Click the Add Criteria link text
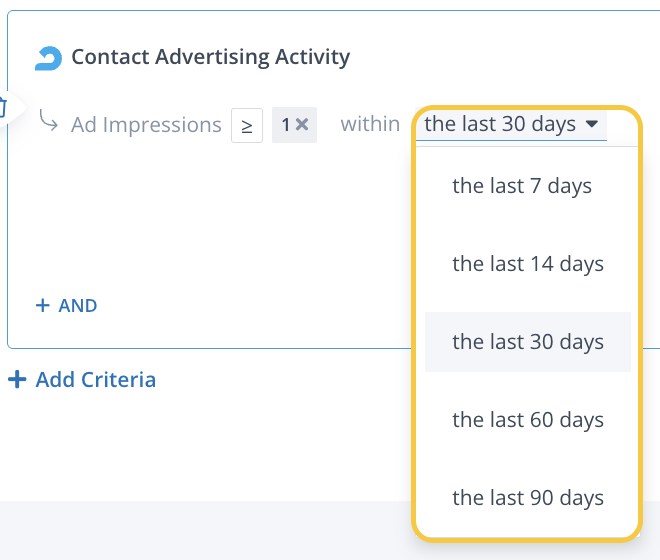 click(x=95, y=380)
